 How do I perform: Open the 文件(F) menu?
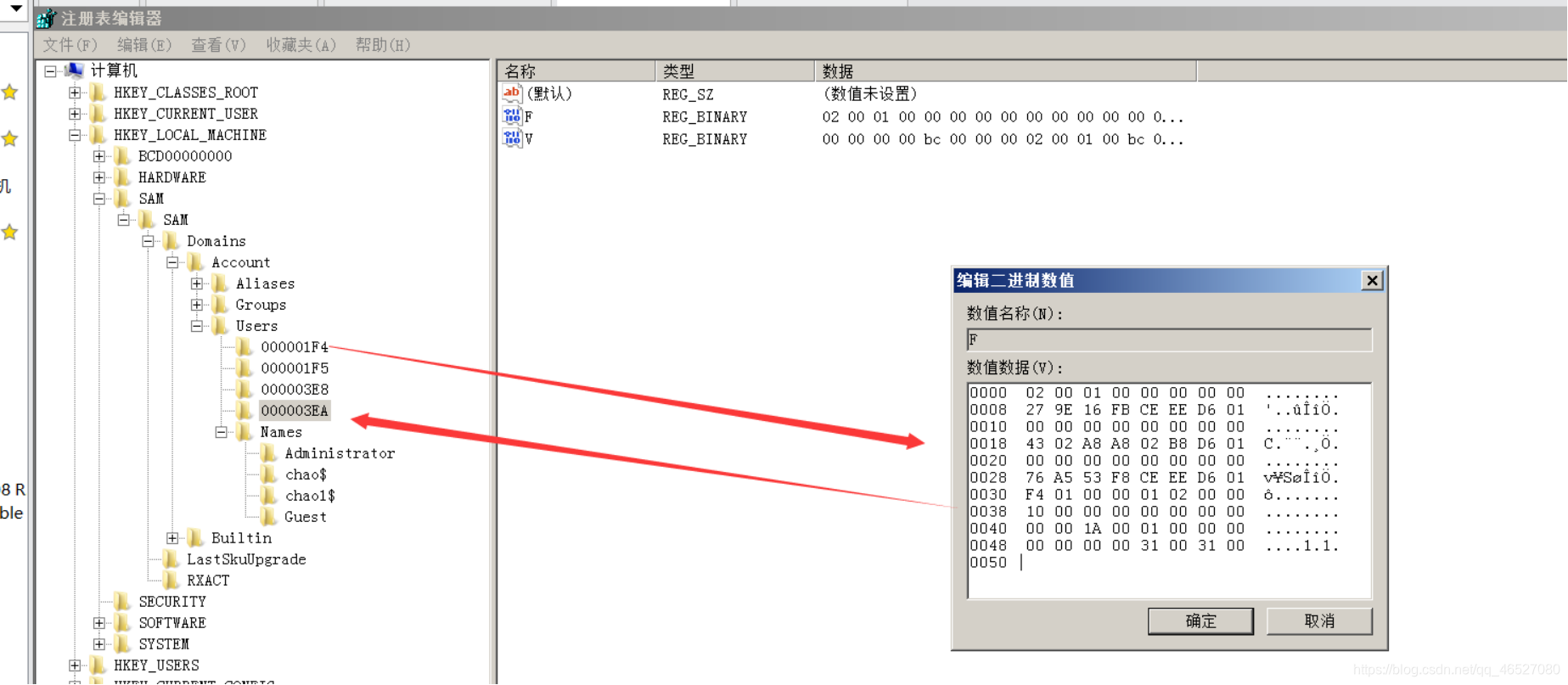pyautogui.click(x=70, y=45)
